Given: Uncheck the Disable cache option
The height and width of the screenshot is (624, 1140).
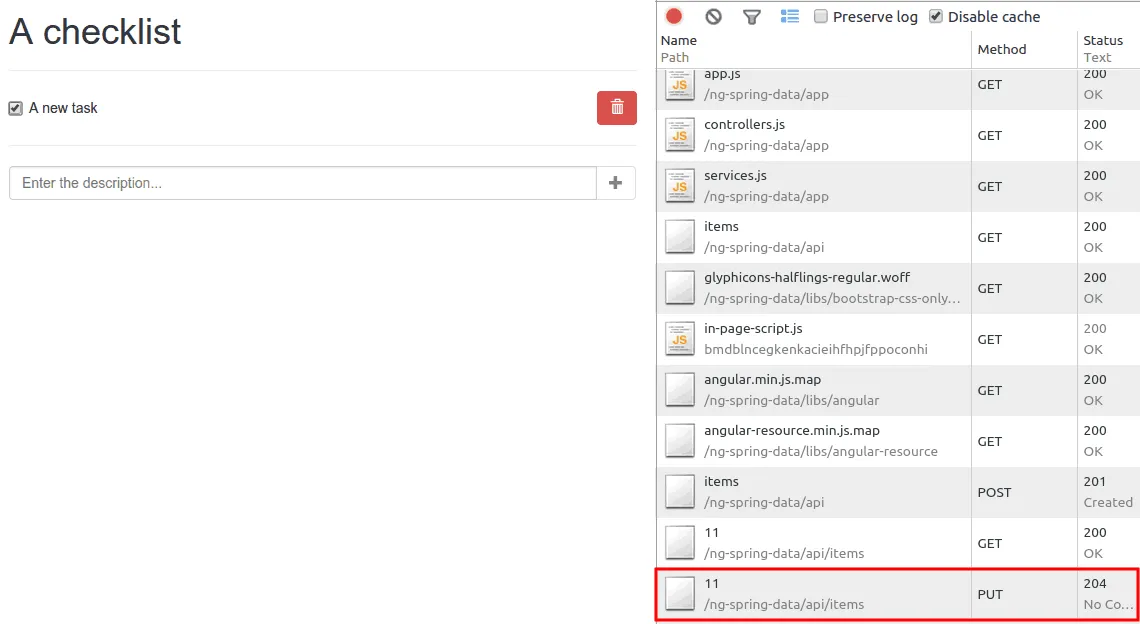Looking at the screenshot, I should [x=936, y=16].
